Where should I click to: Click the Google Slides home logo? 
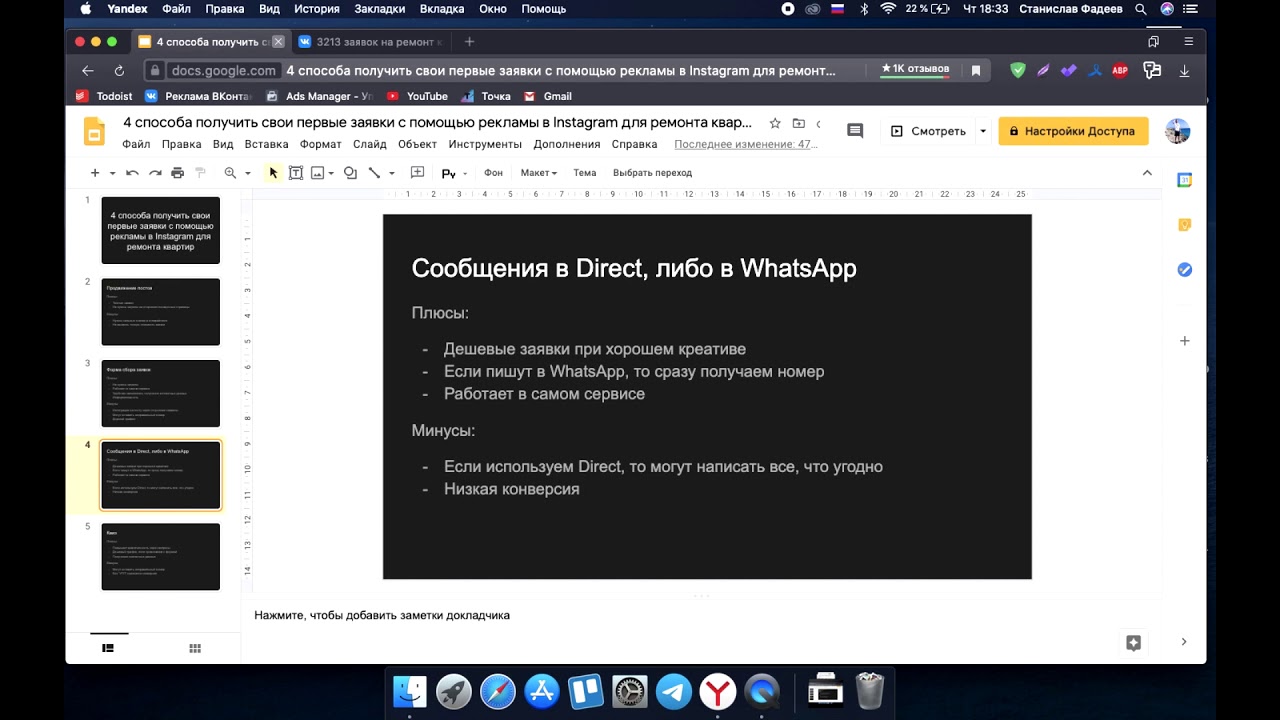pyautogui.click(x=94, y=132)
